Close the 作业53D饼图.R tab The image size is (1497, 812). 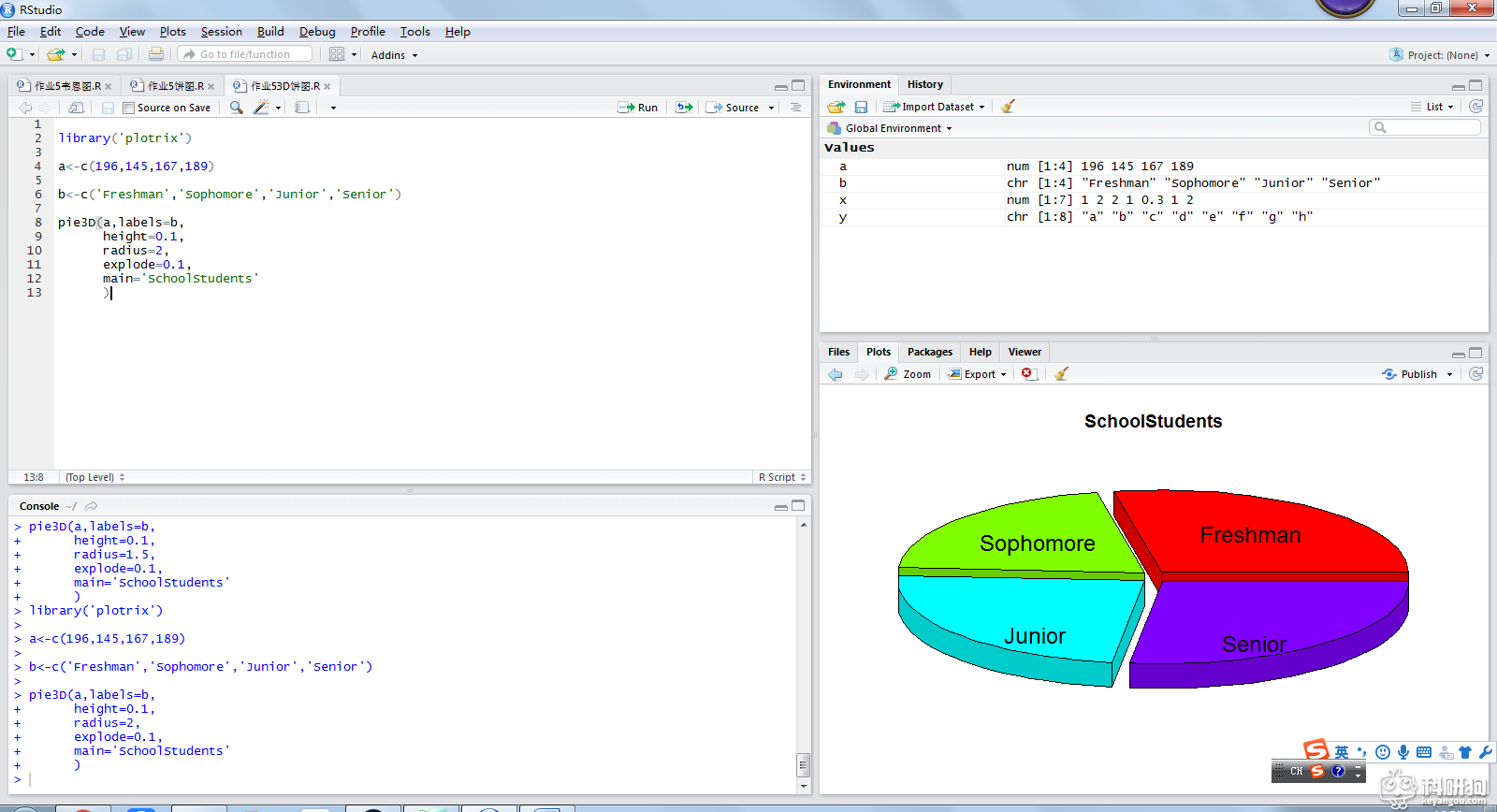[327, 86]
